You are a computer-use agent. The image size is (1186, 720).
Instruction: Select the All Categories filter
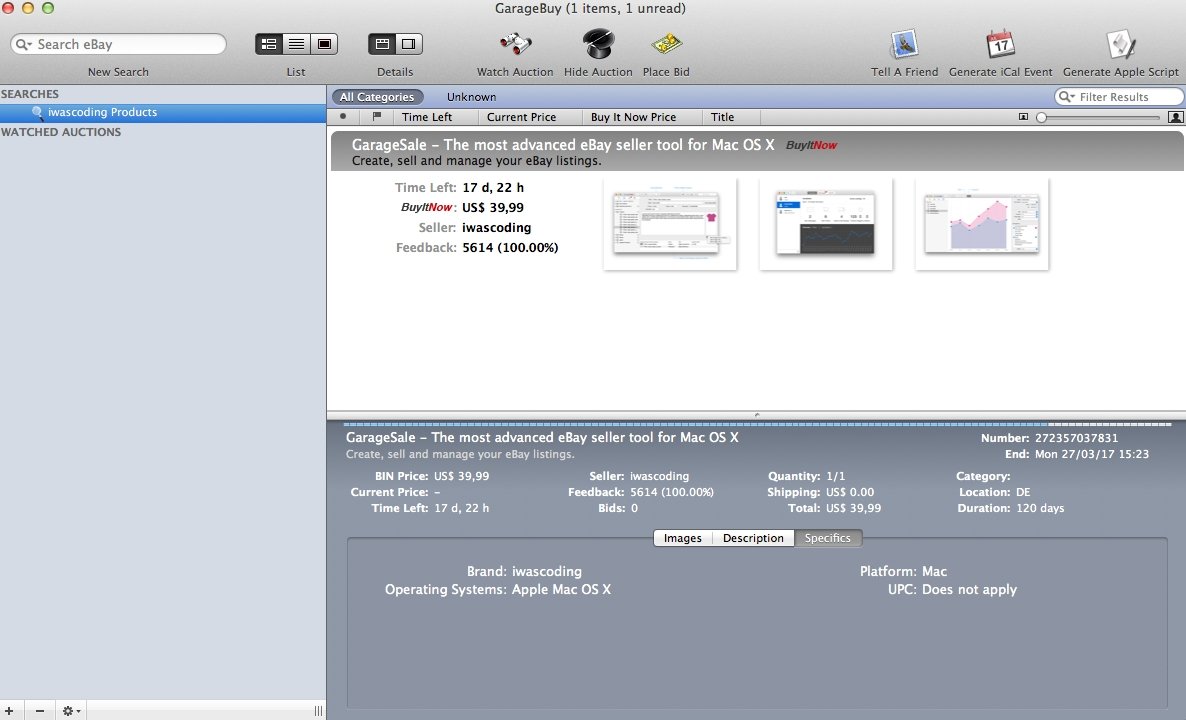click(377, 97)
